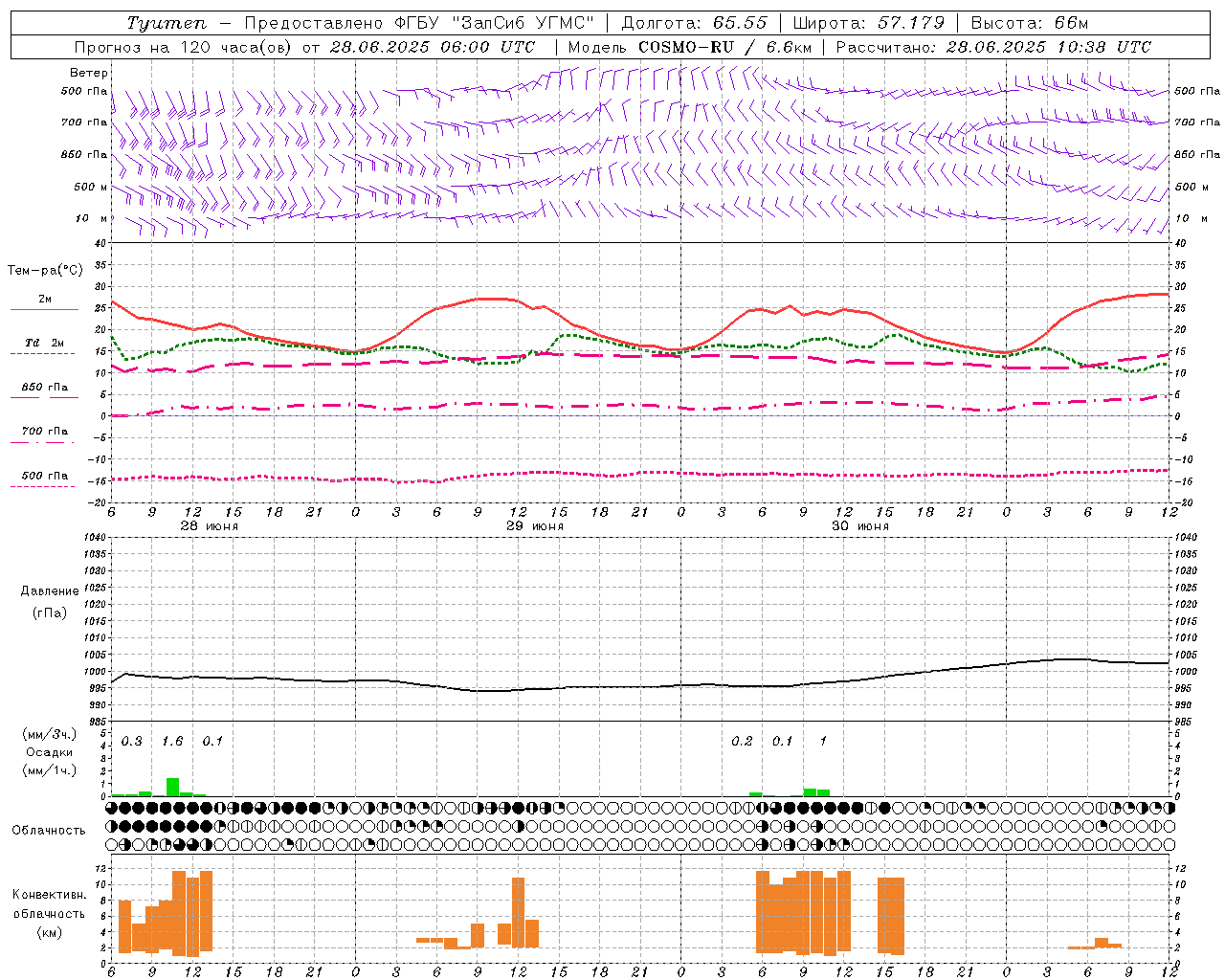Image resolution: width=1225 pixels, height=980 pixels.
Task: Select 'Прогноз на 120 часа(ов)' forecast start text
Action: coord(184,47)
